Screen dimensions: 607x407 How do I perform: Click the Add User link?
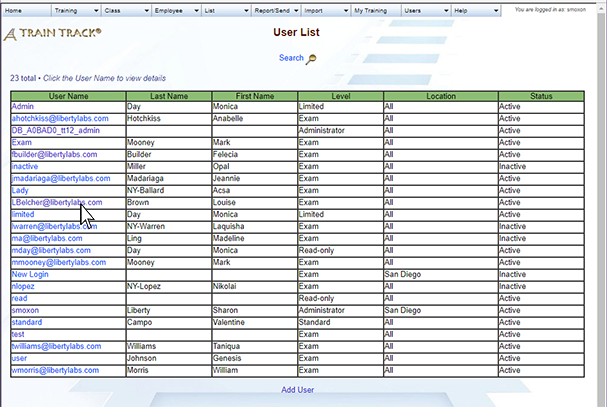pos(297,390)
